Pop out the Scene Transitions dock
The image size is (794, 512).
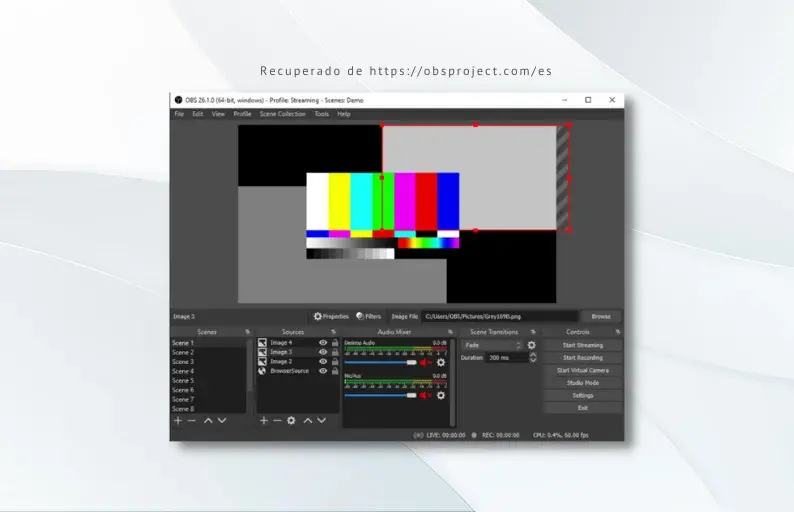click(x=533, y=332)
